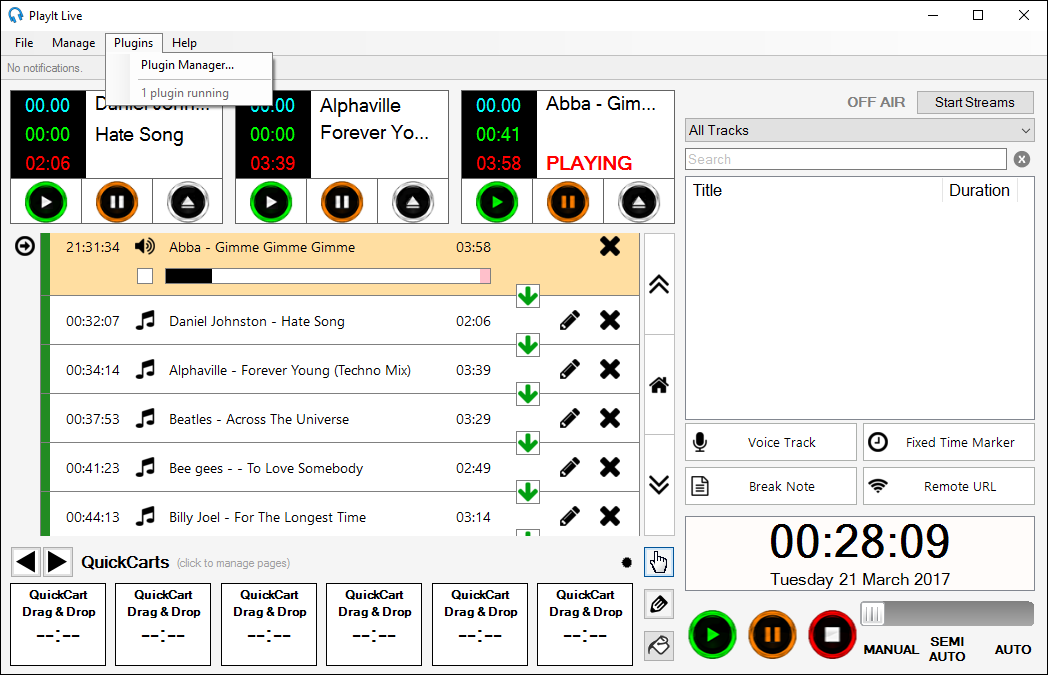Toggle green segue arrow after Hate Song
Screen dimensions: 1048x675
[x=528, y=346]
